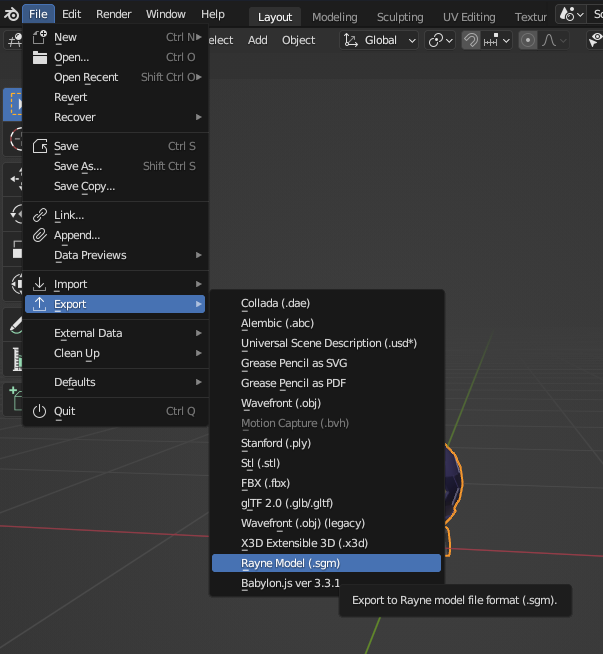Open the Global transform orientation dropdown
The width and height of the screenshot is (603, 654).
point(379,40)
